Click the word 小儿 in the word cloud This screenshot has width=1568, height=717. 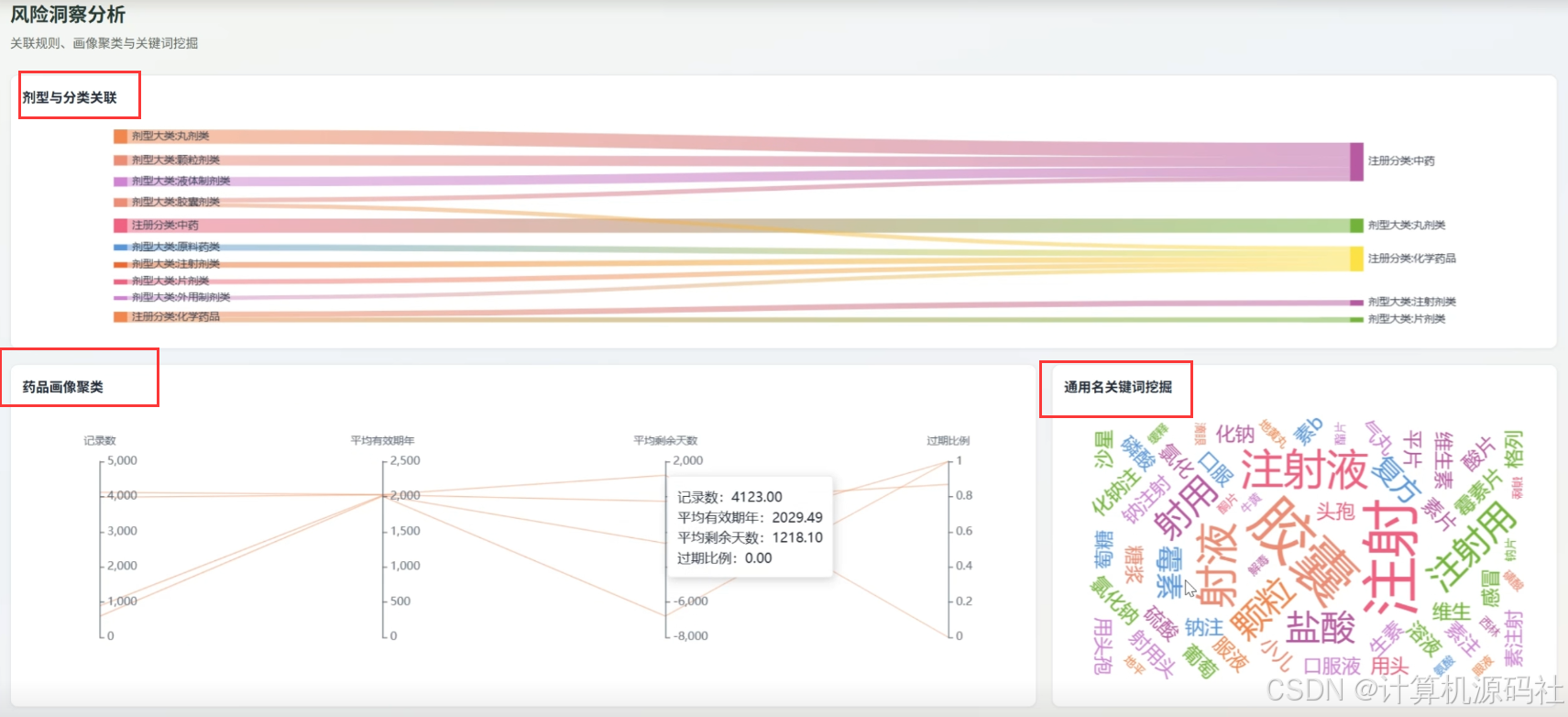tap(1276, 655)
